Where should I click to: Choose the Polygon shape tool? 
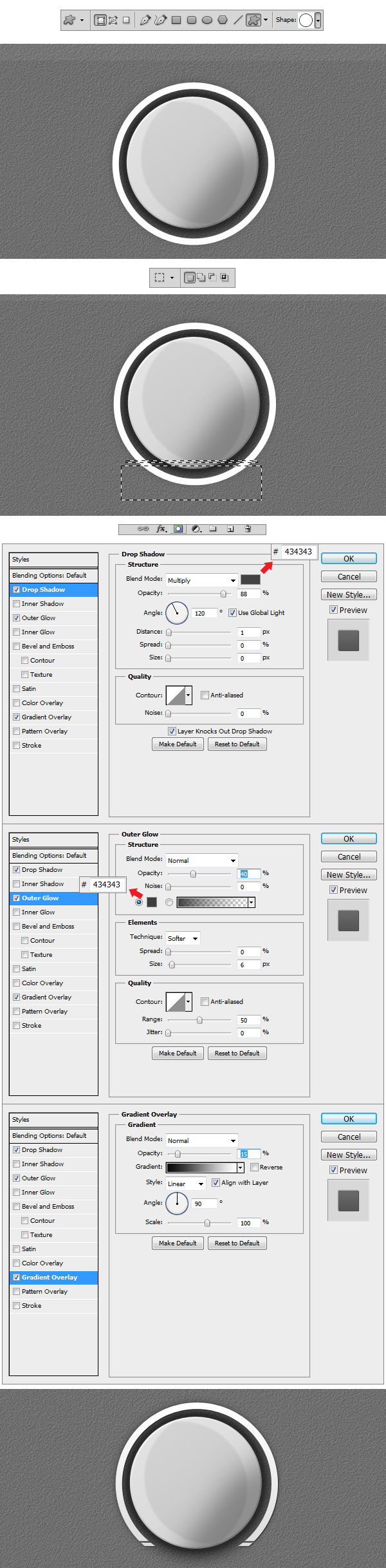pyautogui.click(x=223, y=20)
